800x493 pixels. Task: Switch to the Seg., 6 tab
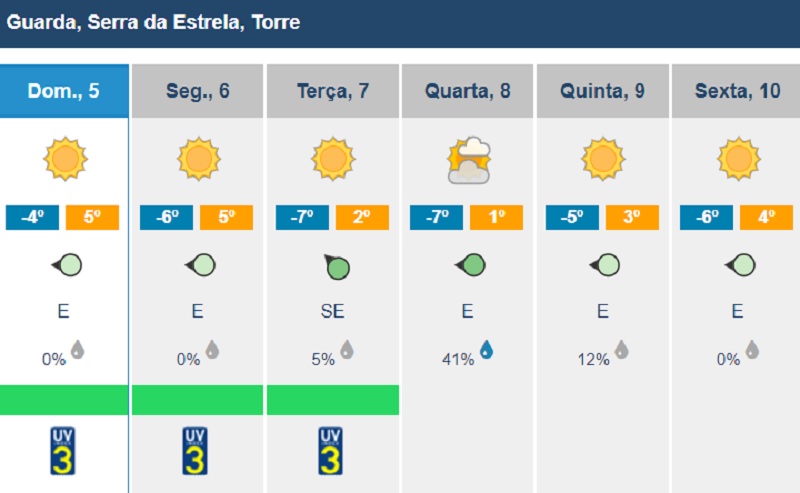pos(197,91)
